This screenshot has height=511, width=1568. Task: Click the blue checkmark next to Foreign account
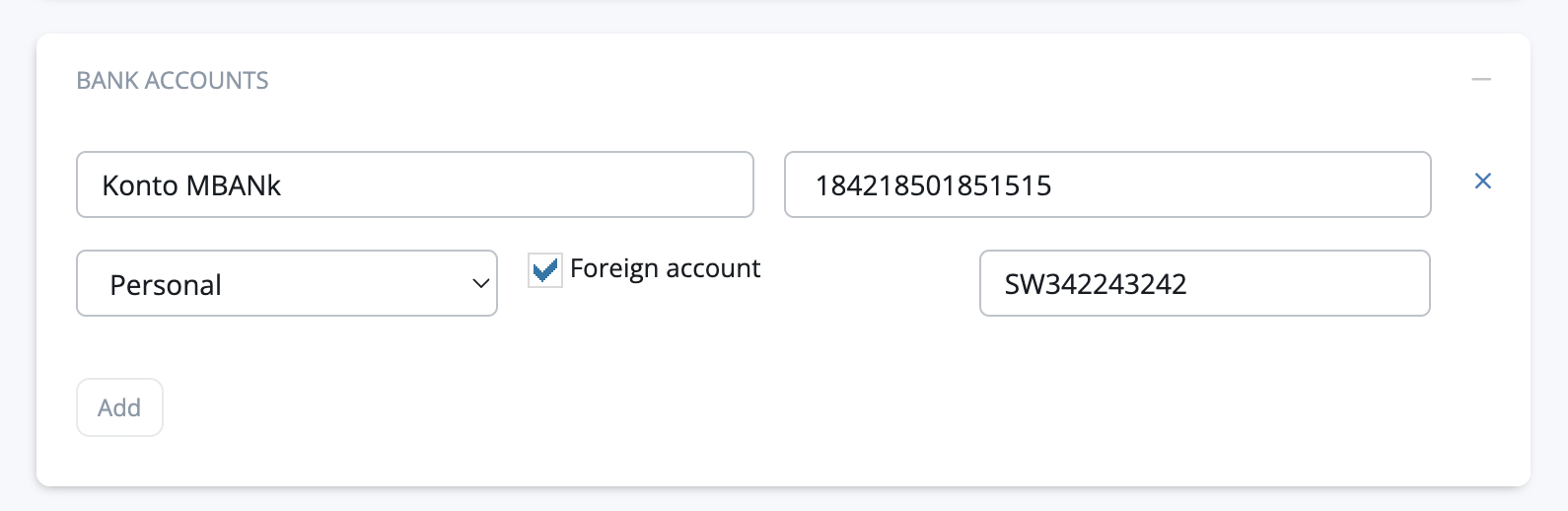[544, 269]
